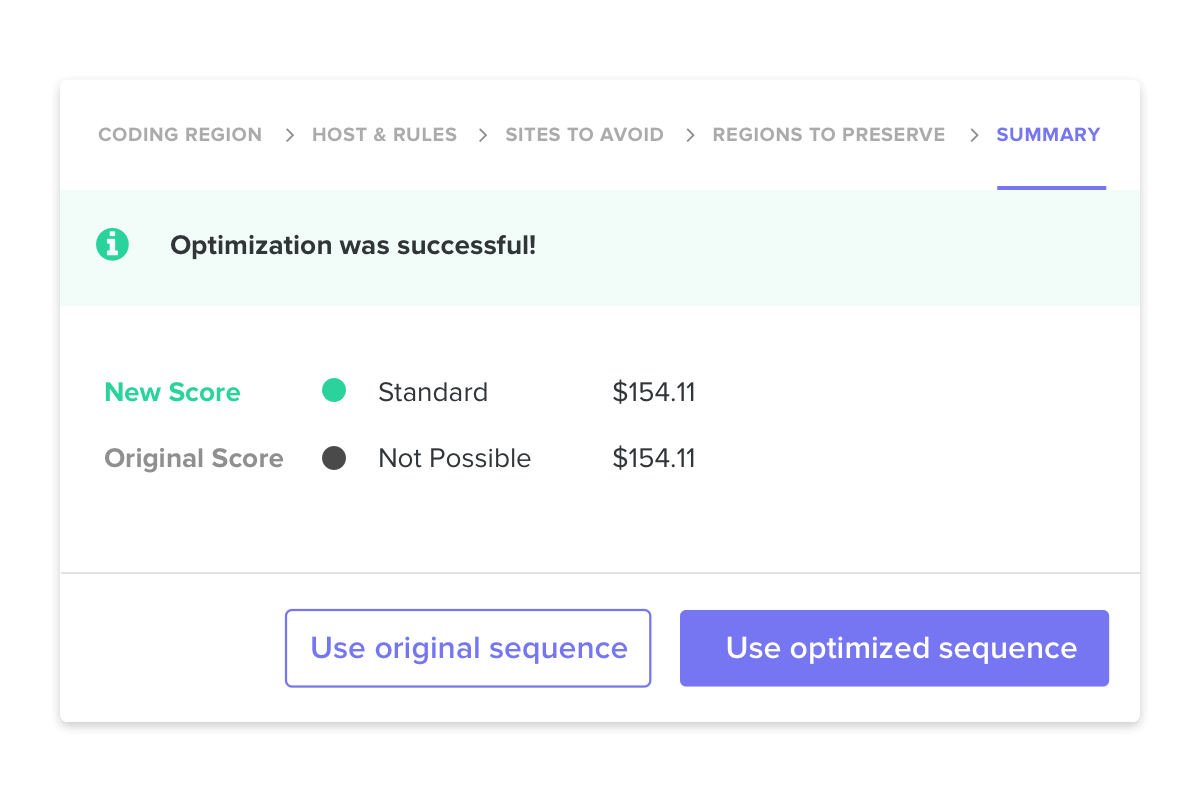
Task: Open the HOST & RULES step
Action: point(384,135)
